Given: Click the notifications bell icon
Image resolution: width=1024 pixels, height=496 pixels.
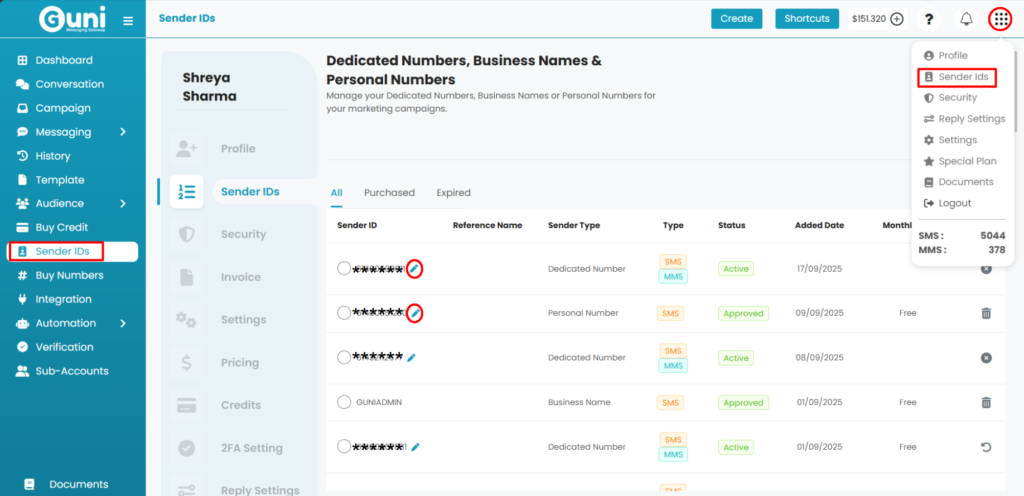Looking at the screenshot, I should coord(966,19).
